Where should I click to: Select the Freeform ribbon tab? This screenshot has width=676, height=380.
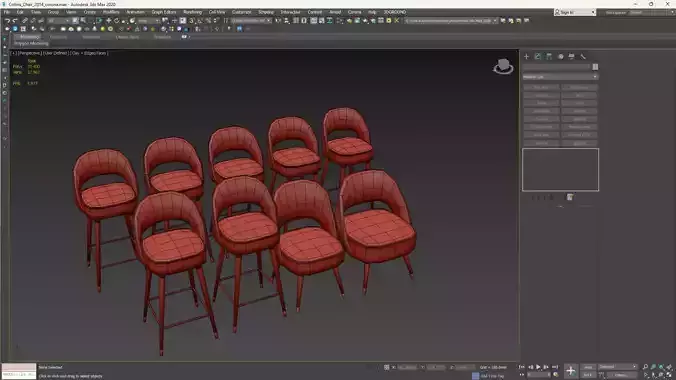58,37
